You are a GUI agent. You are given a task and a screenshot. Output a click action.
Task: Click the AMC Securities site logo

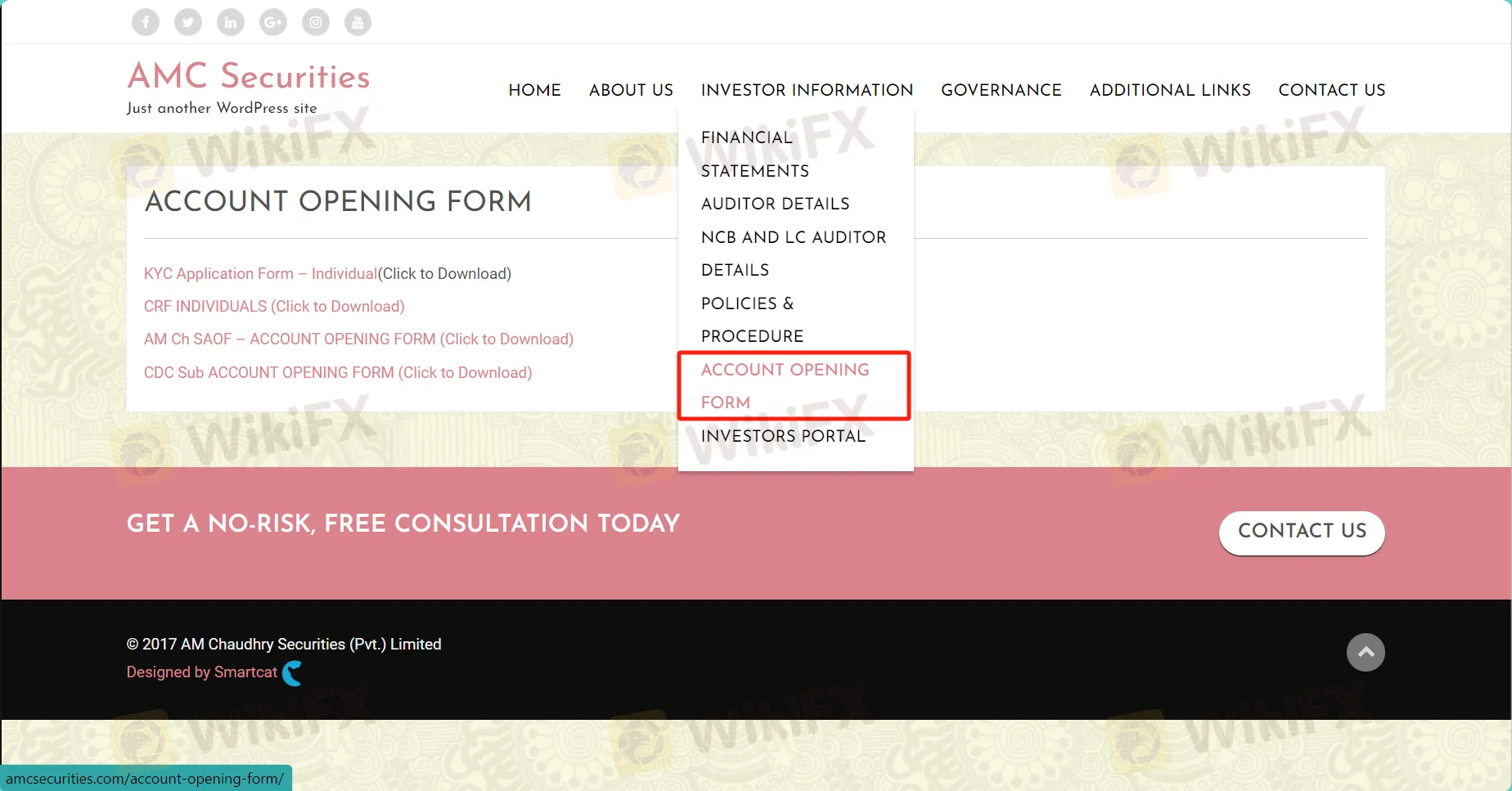249,77
